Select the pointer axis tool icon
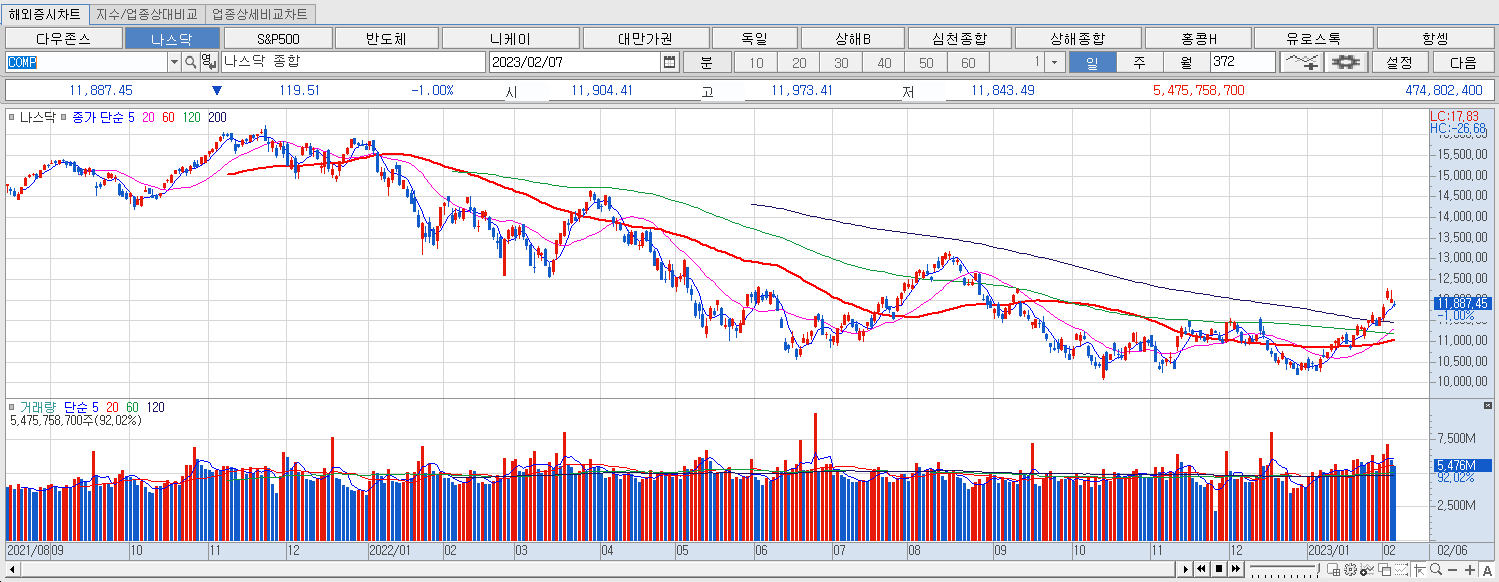This screenshot has width=1499, height=582. tap(1419, 570)
